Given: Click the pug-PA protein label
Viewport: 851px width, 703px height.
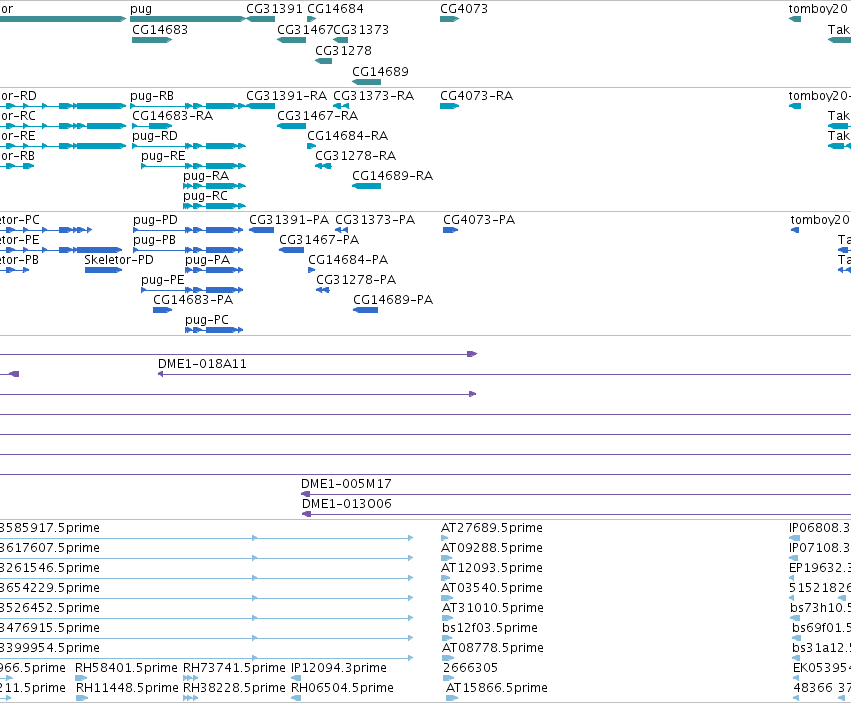Looking at the screenshot, I should pos(207,261).
